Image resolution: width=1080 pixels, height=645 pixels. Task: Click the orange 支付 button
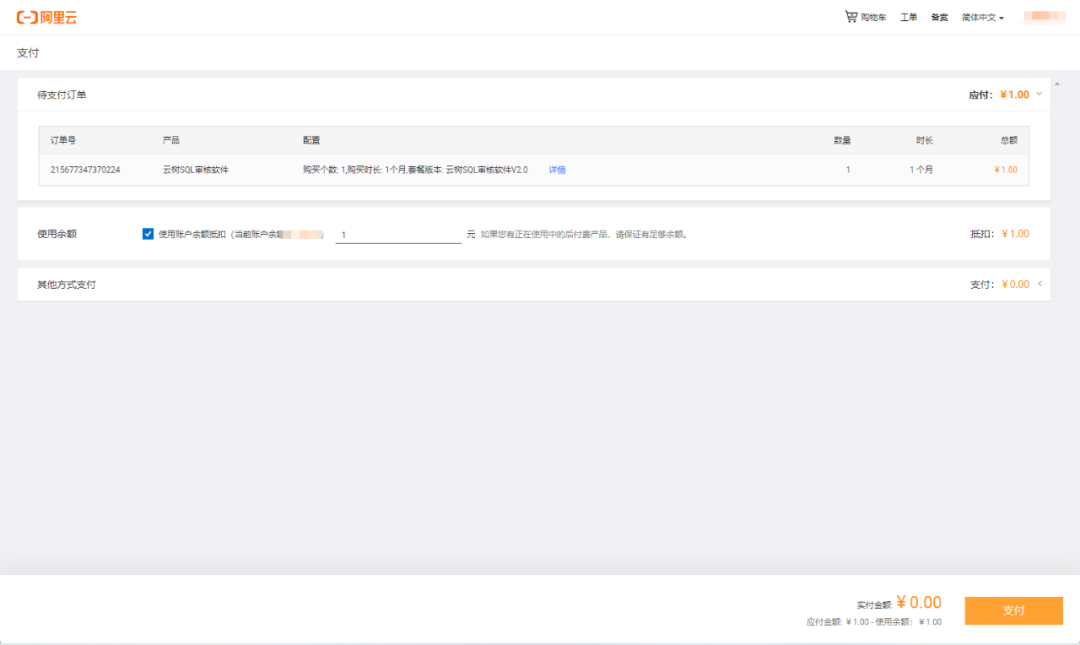click(1013, 611)
